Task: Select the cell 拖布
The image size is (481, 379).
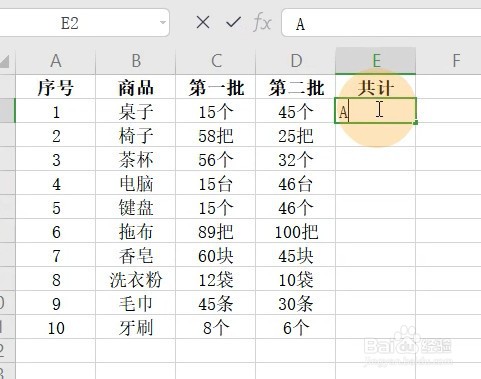Action: pyautogui.click(x=136, y=231)
